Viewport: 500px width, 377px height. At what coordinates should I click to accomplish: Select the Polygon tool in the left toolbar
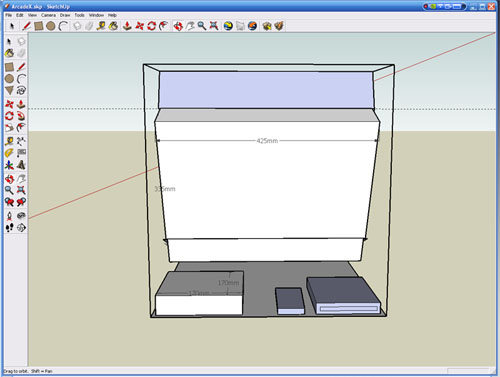(x=9, y=90)
